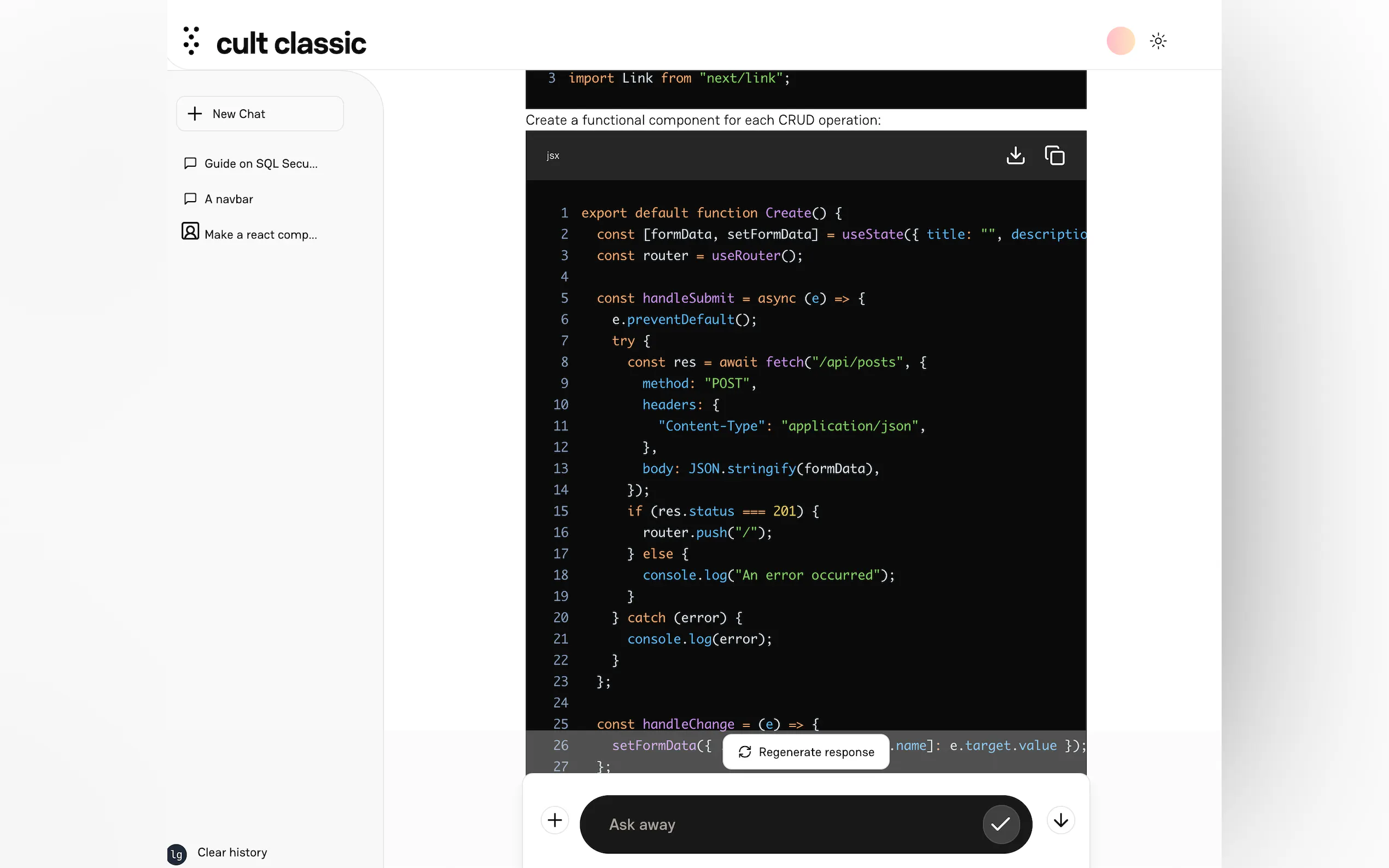The width and height of the screenshot is (1389, 868).
Task: Open the A navbar chat
Action: [x=229, y=199]
